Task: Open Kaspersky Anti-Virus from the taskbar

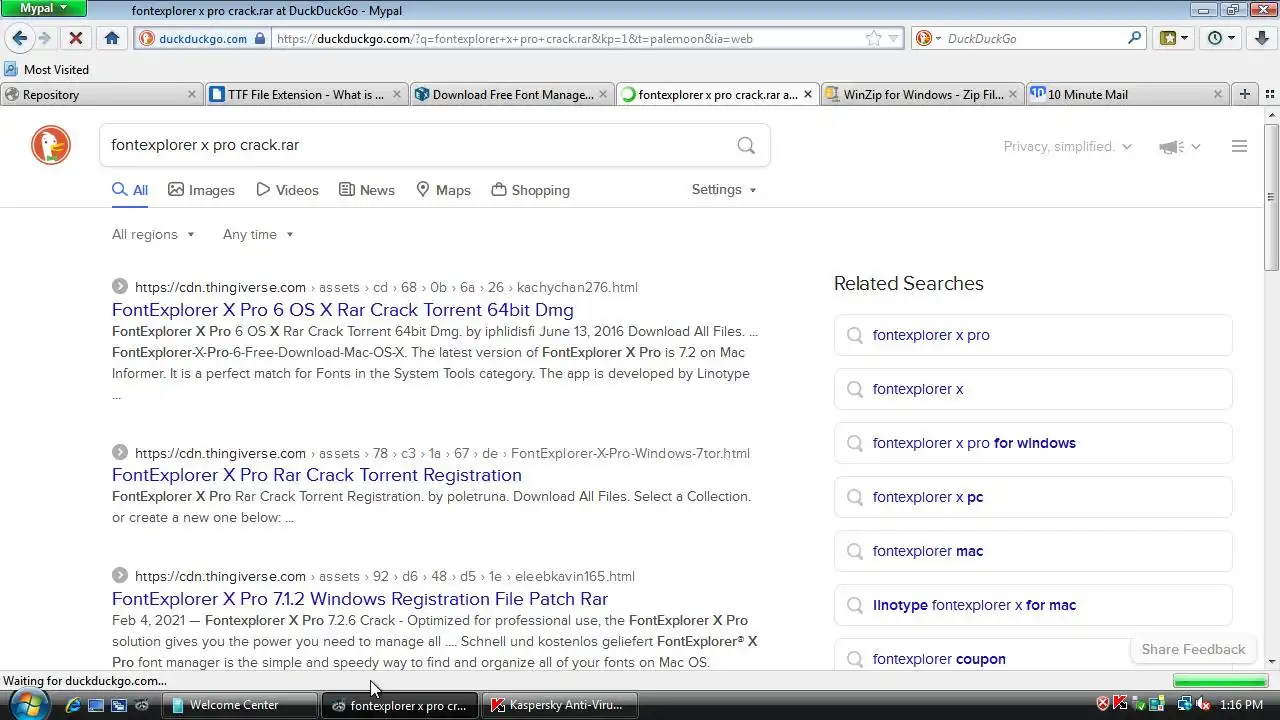Action: point(561,705)
